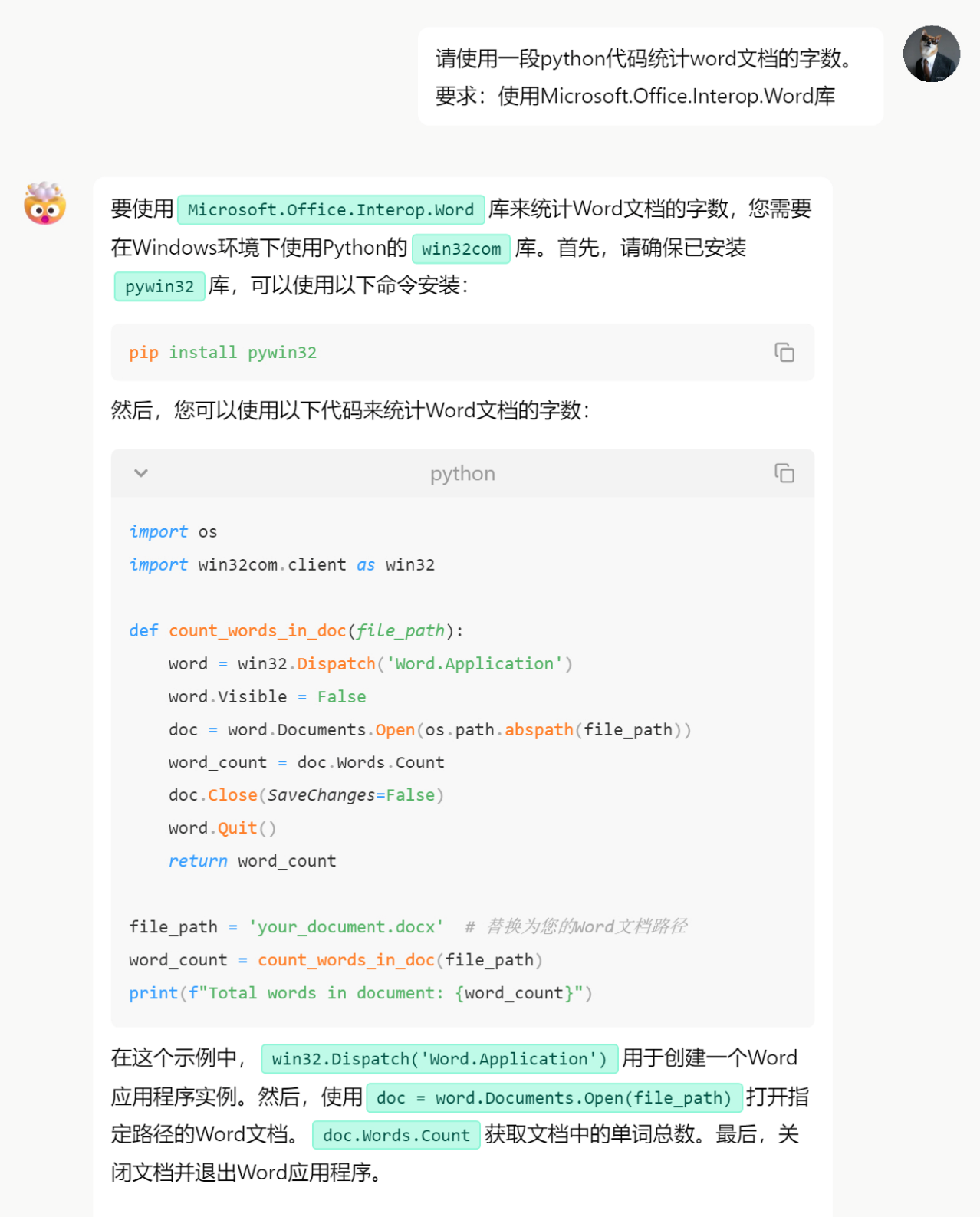Click the doc = word.Documents.Open(file_path) inline code
Screen dimensions: 980x1217
click(554, 1098)
